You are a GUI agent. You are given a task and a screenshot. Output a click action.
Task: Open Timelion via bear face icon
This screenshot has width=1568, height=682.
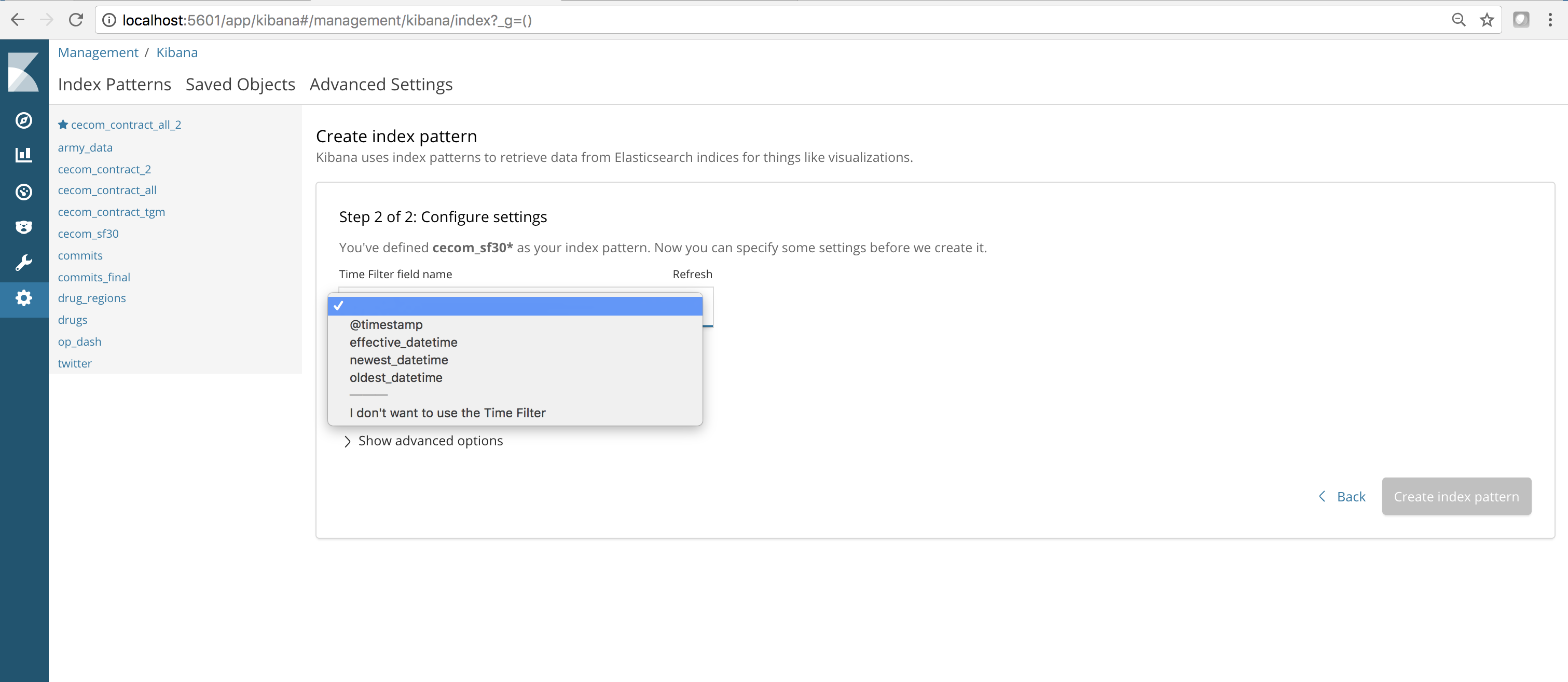24,227
